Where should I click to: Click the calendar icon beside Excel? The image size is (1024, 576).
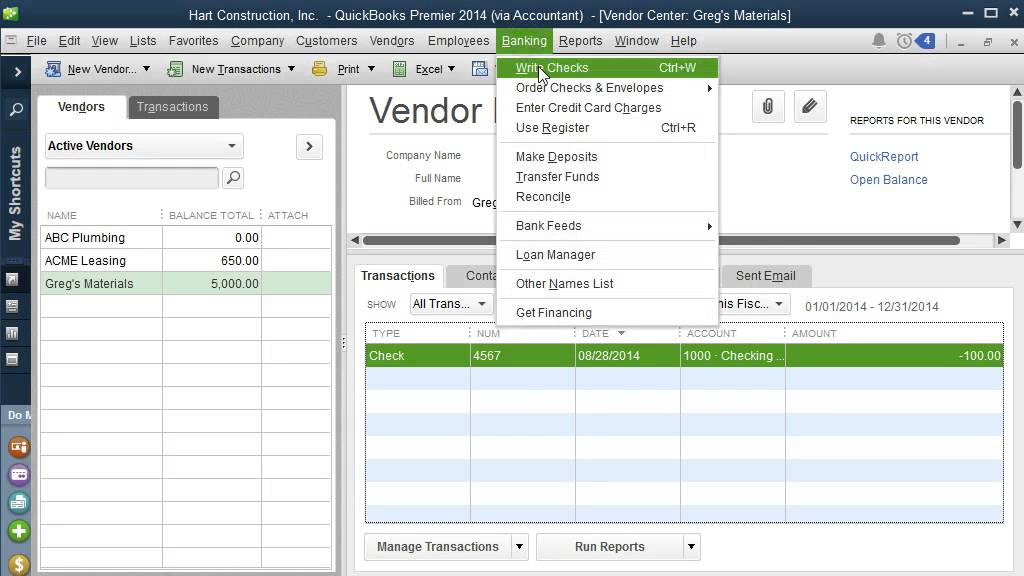(480, 69)
